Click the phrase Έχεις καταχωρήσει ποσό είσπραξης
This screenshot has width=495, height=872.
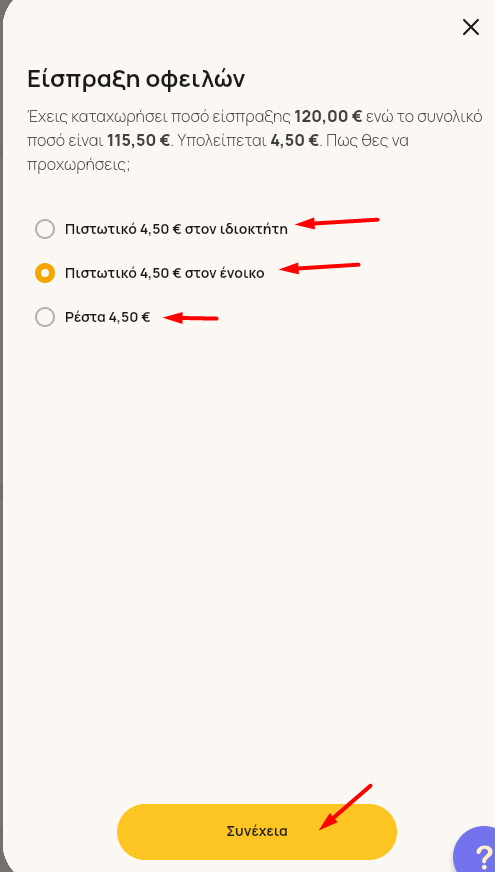click(x=159, y=117)
